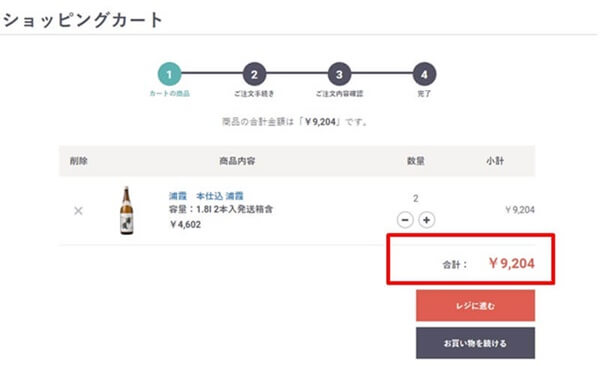The height and width of the screenshot is (366, 600).
Task: Click the quantity value 2
Action: click(x=416, y=198)
